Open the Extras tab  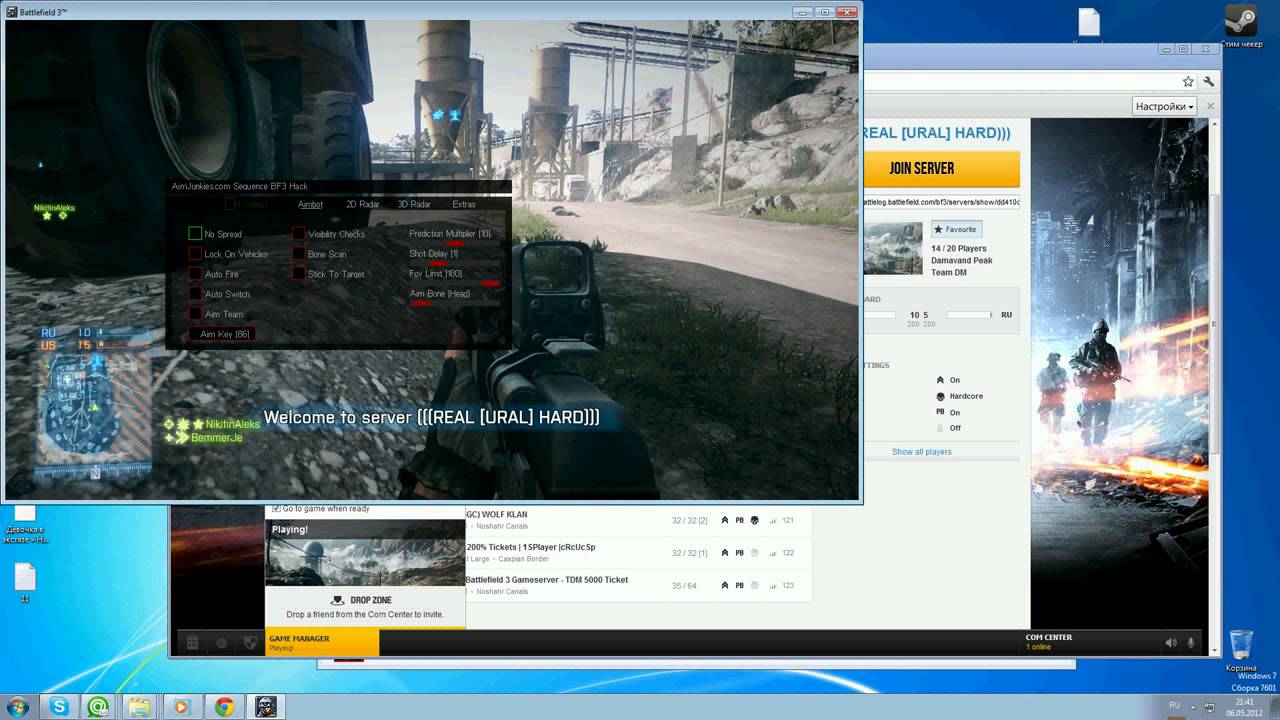click(x=464, y=204)
